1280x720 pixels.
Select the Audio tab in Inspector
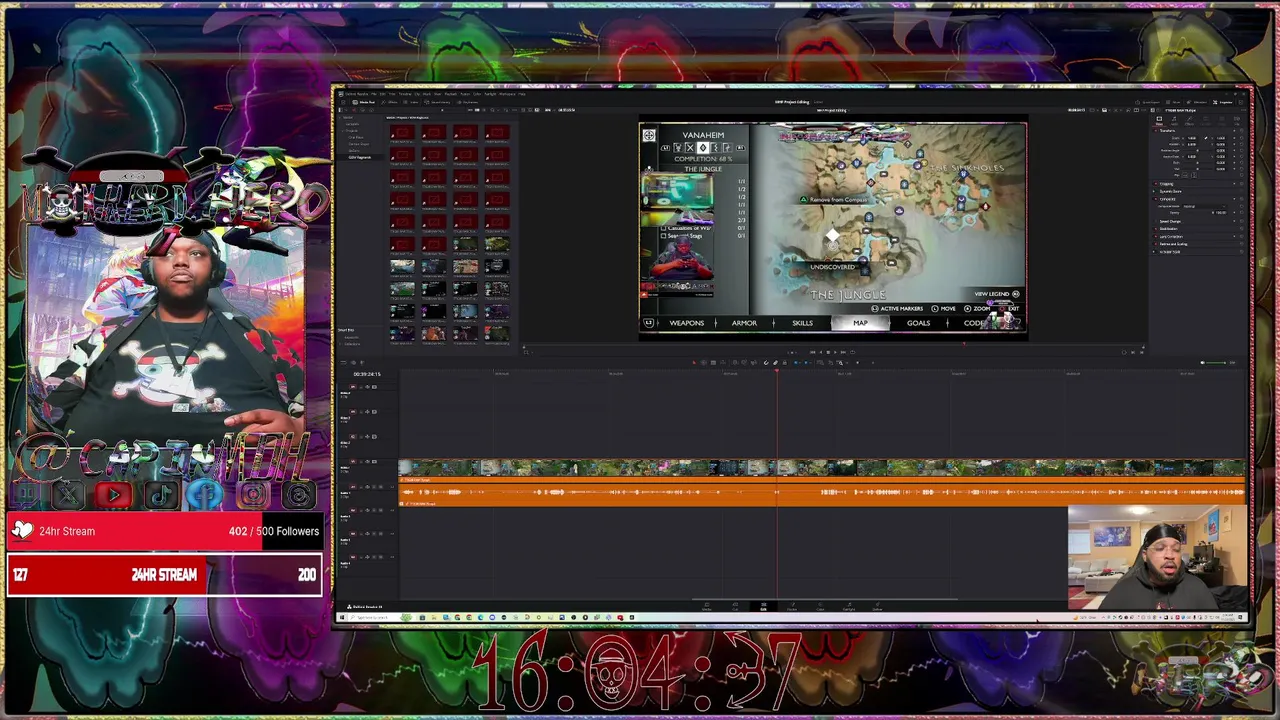1174,121
